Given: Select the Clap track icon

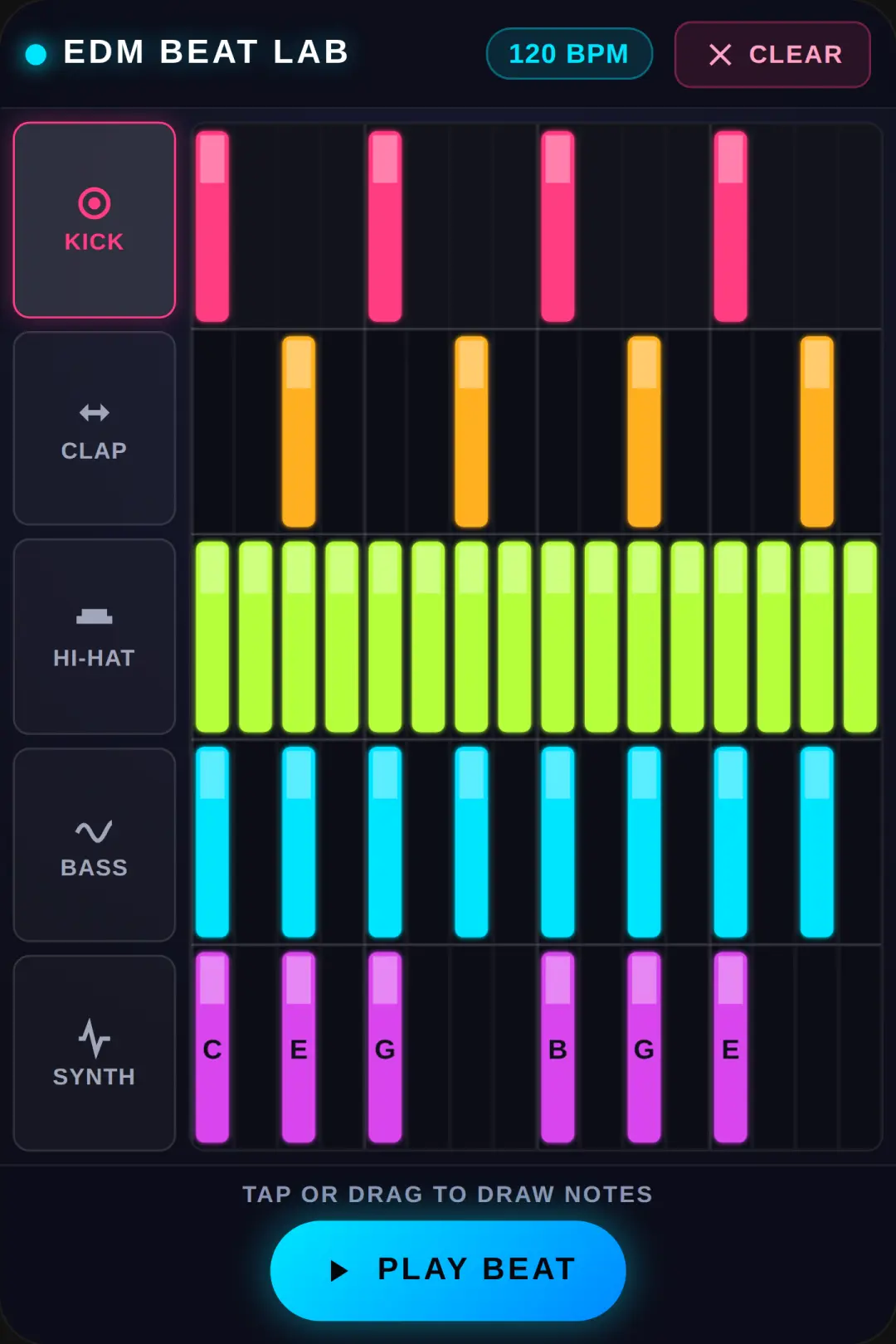Looking at the screenshot, I should click(x=94, y=412).
